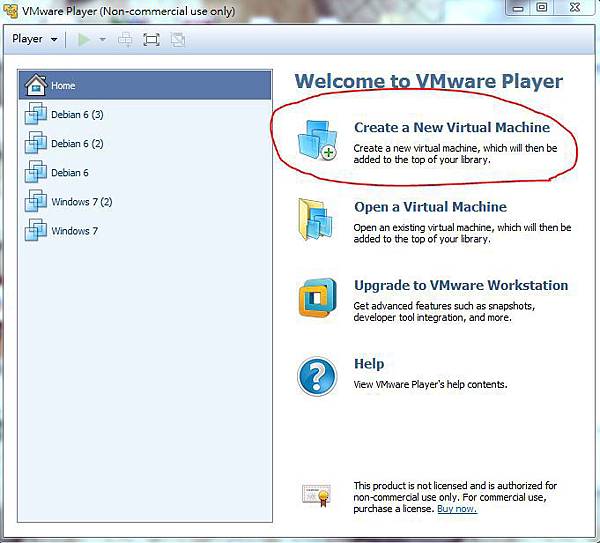Close the VMware Player window

pyautogui.click(x=575, y=8)
